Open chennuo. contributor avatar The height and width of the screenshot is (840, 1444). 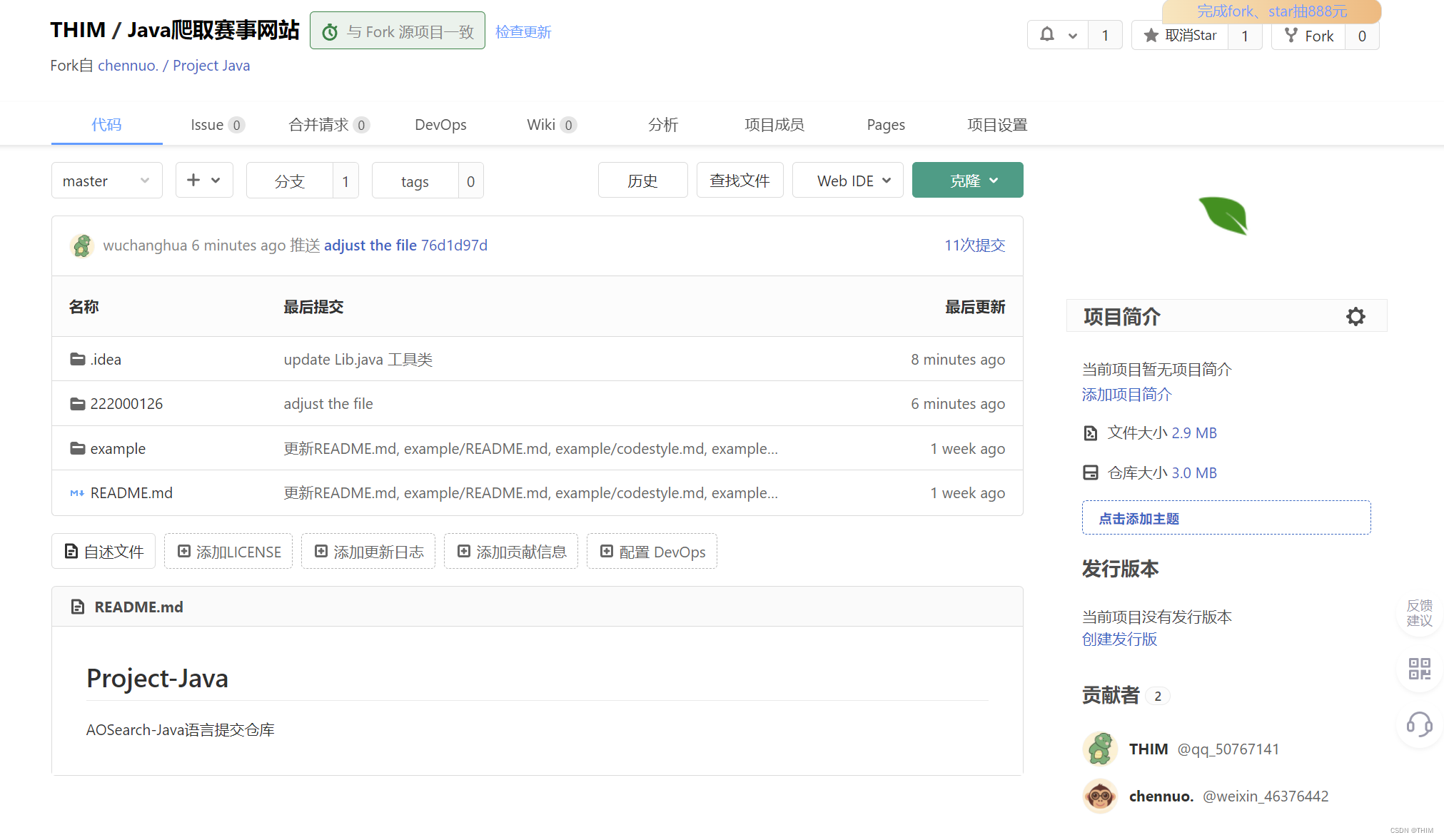(x=1100, y=796)
